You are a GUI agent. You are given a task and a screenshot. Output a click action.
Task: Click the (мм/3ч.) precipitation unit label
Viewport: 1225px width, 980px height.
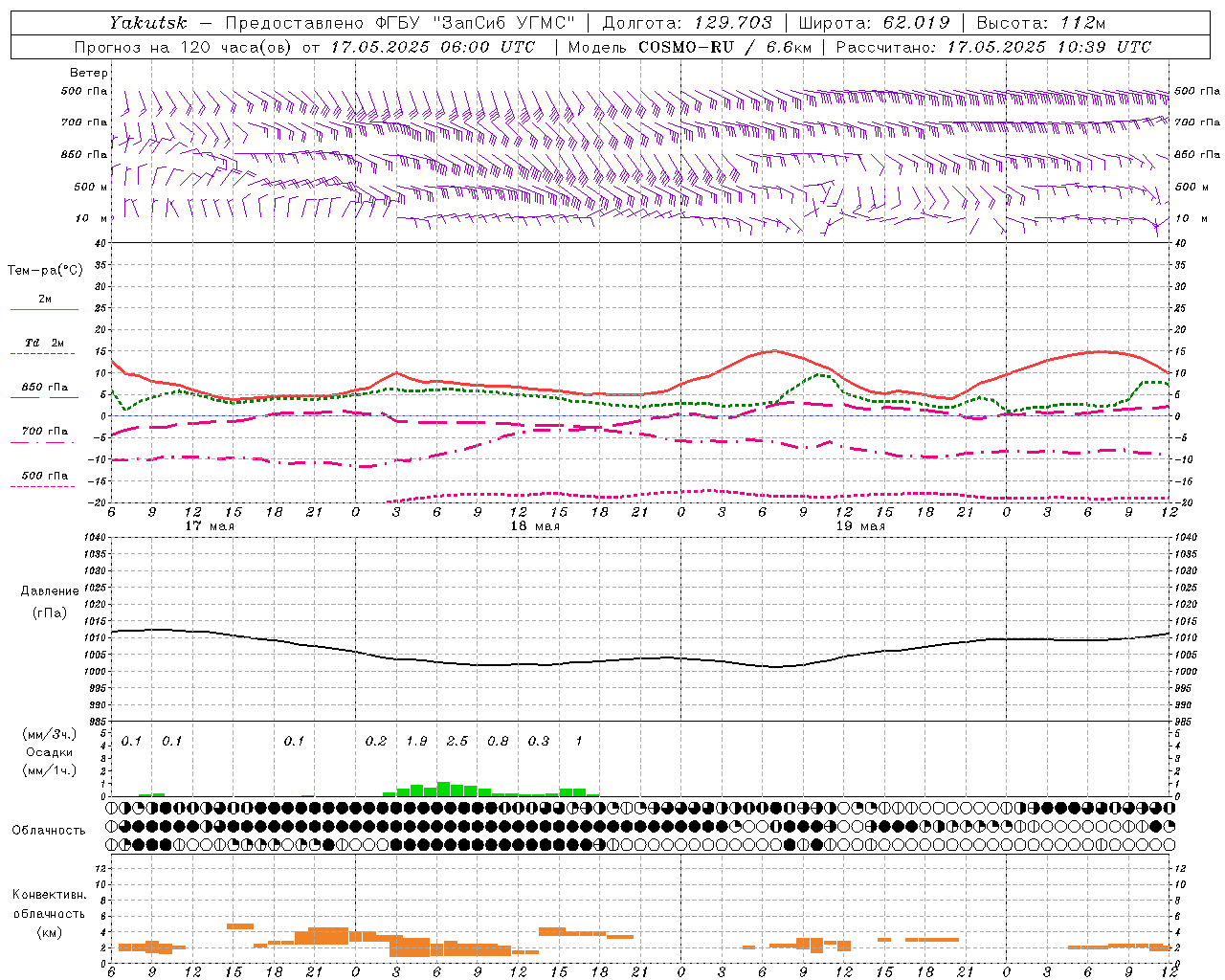pos(50,735)
